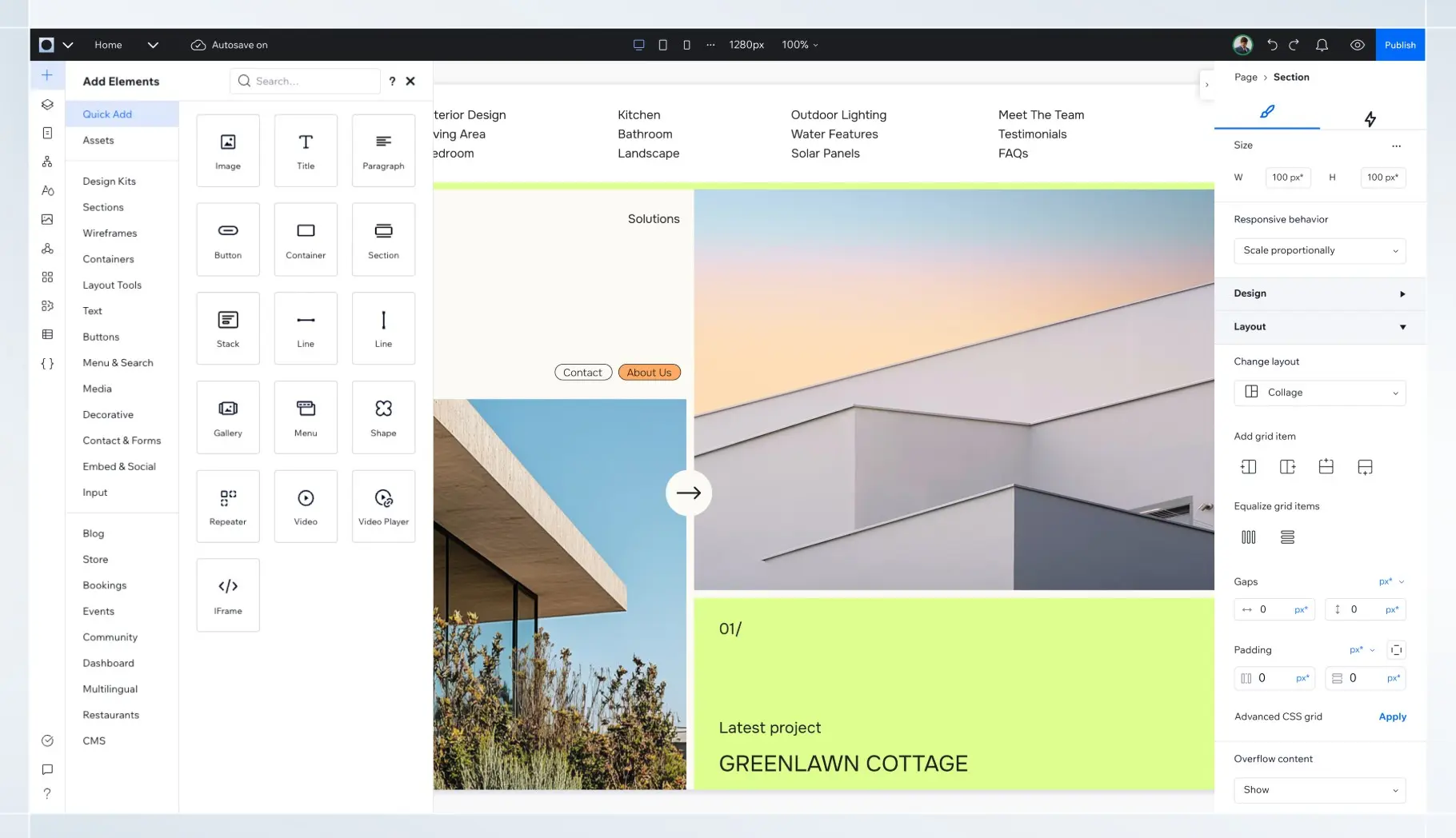Click the undo arrow in top bar
The image size is (1456, 838).
1272,45
